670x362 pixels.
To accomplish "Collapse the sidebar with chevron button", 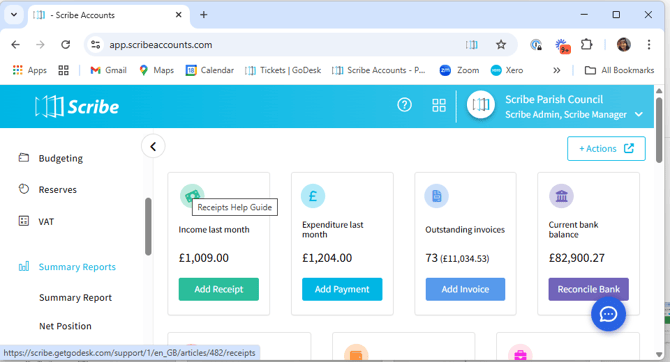I will (x=153, y=147).
